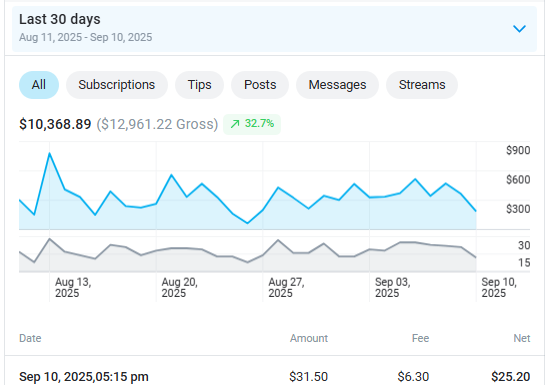Expand the Last 30 days date range chevron
549x385 pixels.
[x=519, y=28]
